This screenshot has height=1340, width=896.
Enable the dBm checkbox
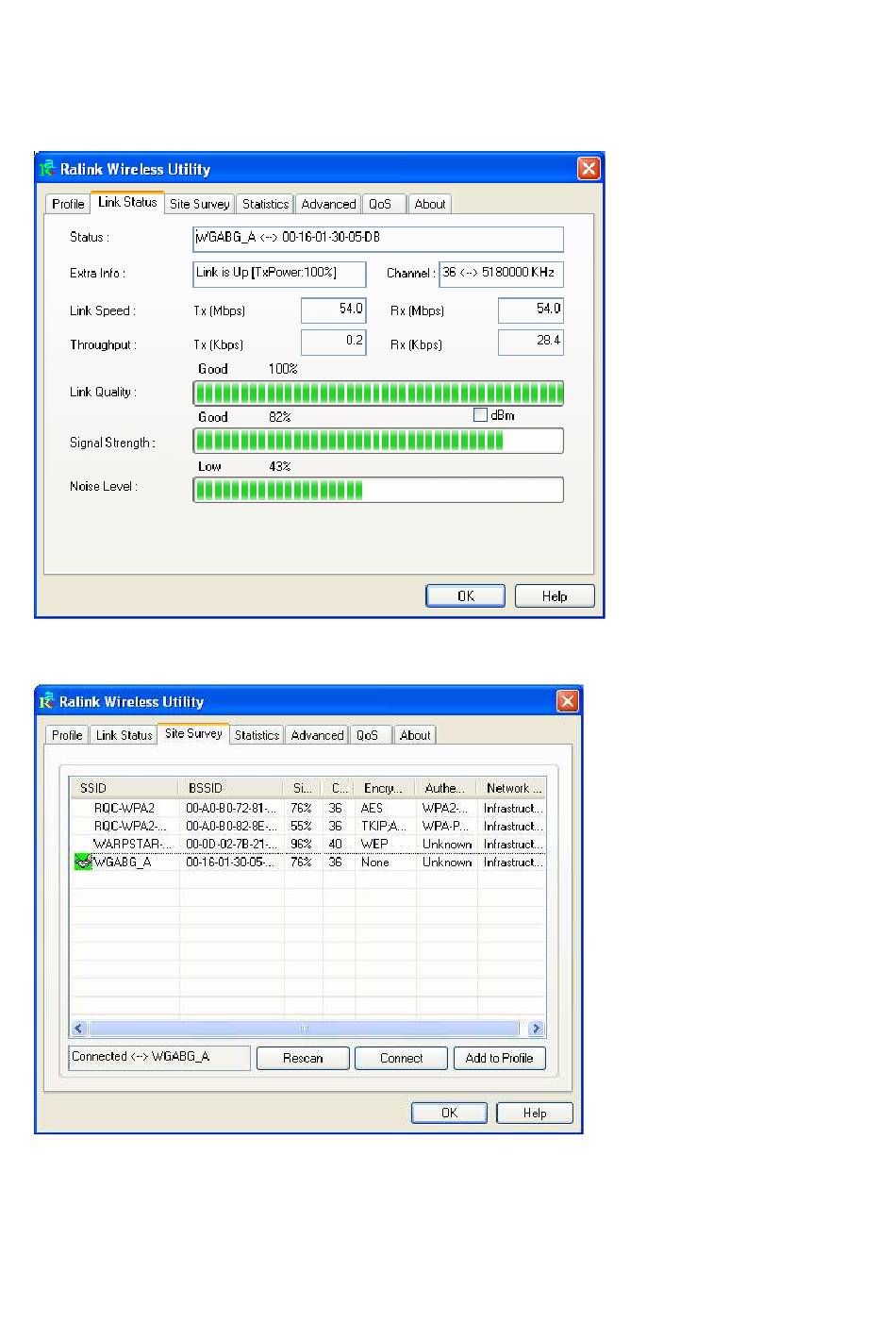480,415
